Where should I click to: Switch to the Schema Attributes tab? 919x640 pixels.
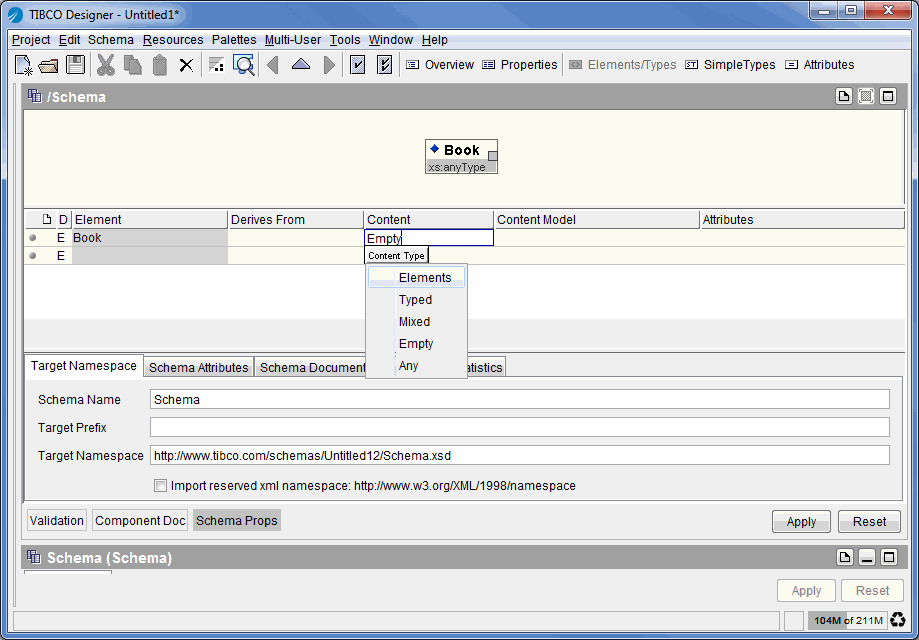point(198,367)
